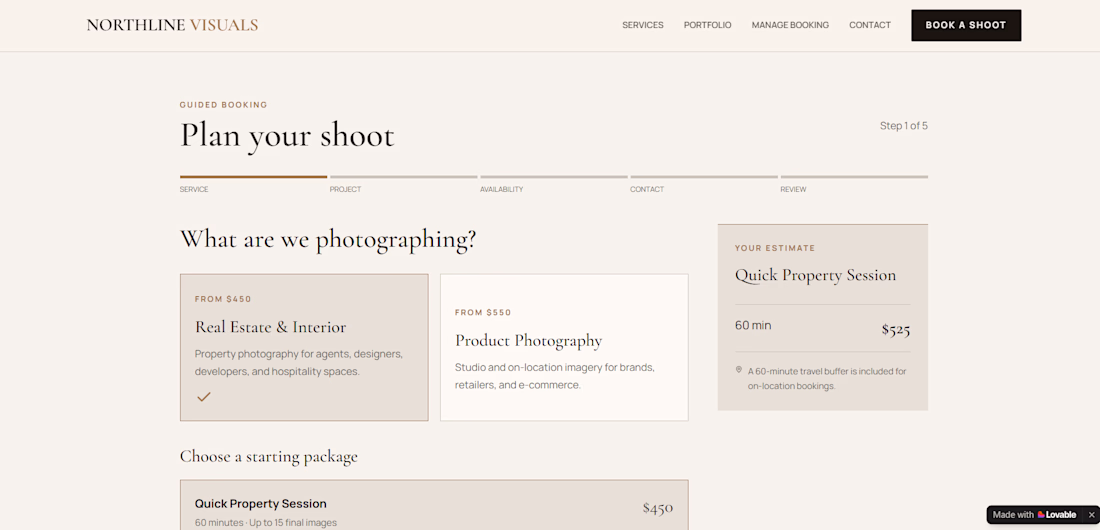Image resolution: width=1100 pixels, height=530 pixels.
Task: Click the FROM $550 label
Action: point(483,312)
